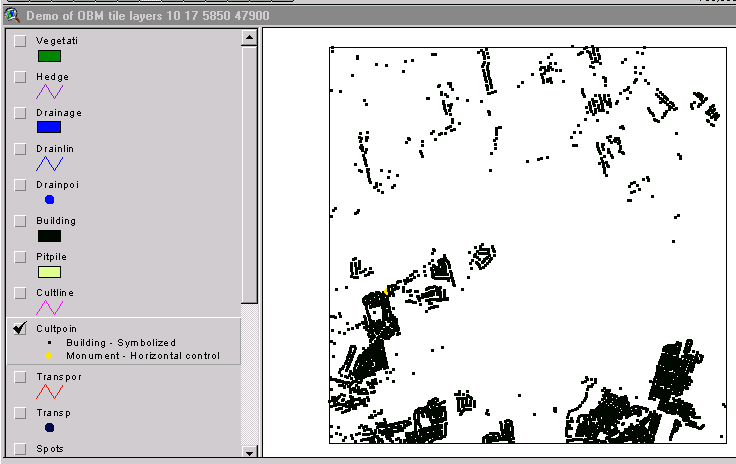Select the Drainlin layer name
736x464 pixels.
[55, 149]
